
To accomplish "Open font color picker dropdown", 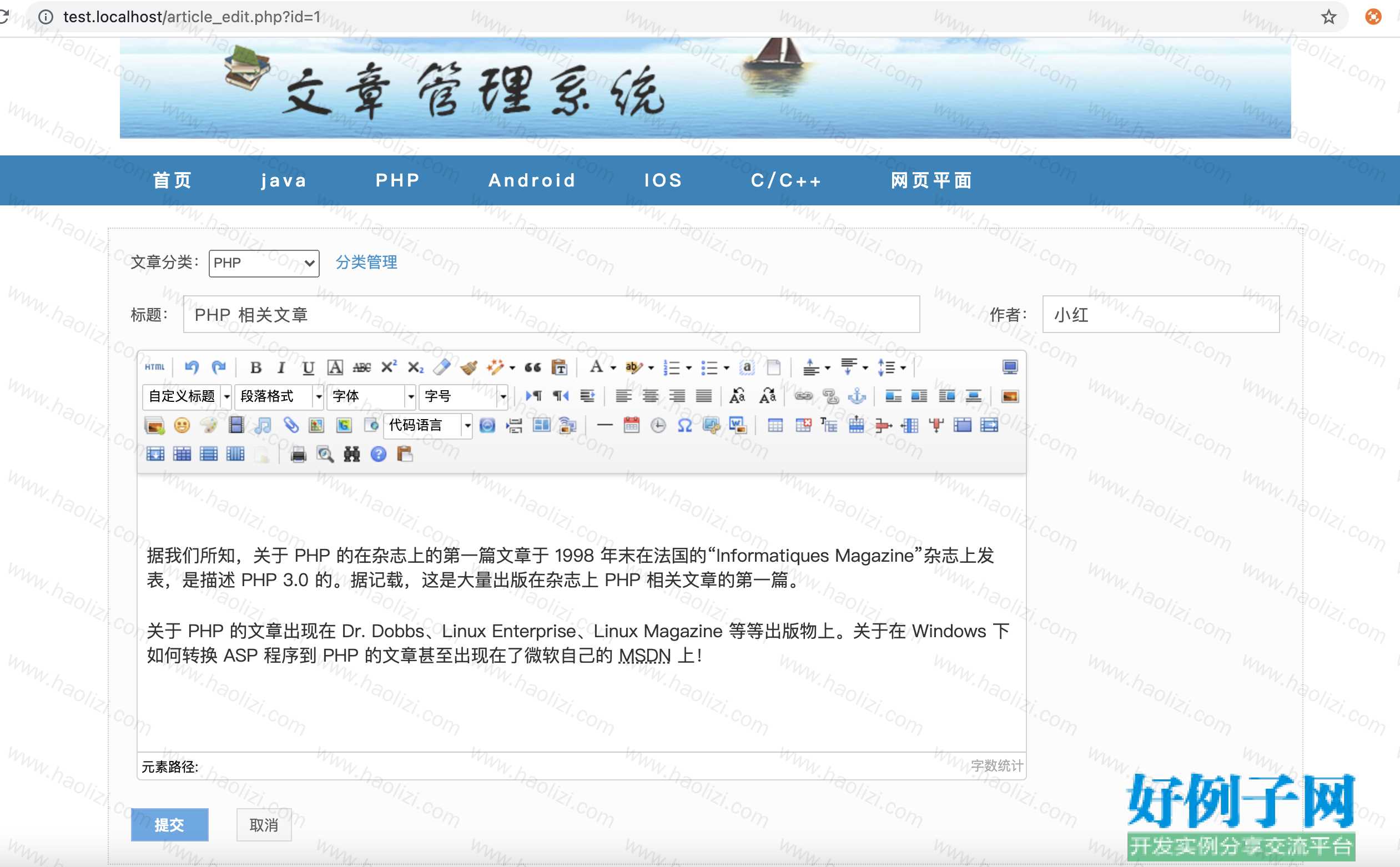I will [x=613, y=367].
